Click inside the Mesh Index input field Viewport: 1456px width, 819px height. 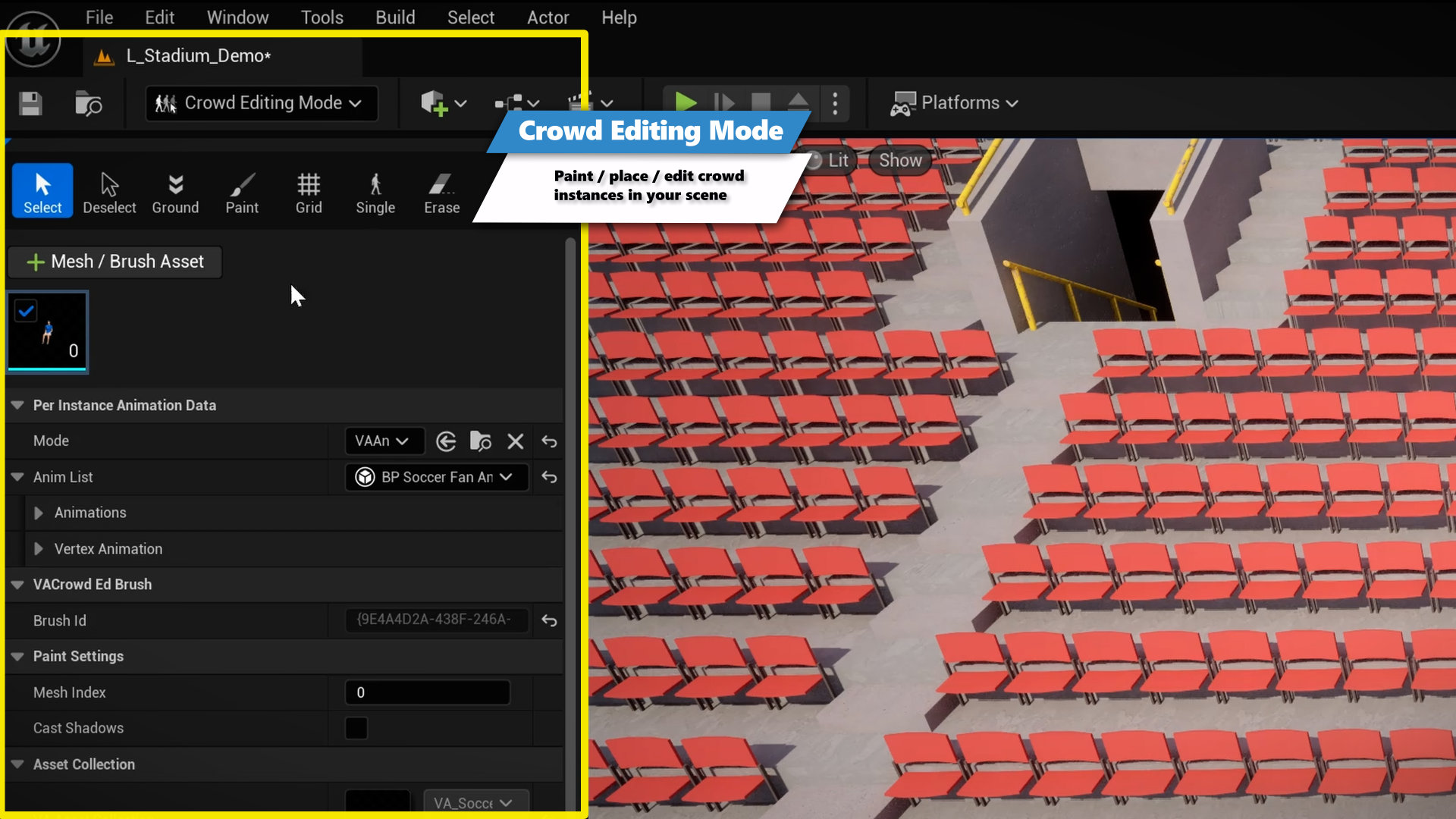(x=427, y=692)
